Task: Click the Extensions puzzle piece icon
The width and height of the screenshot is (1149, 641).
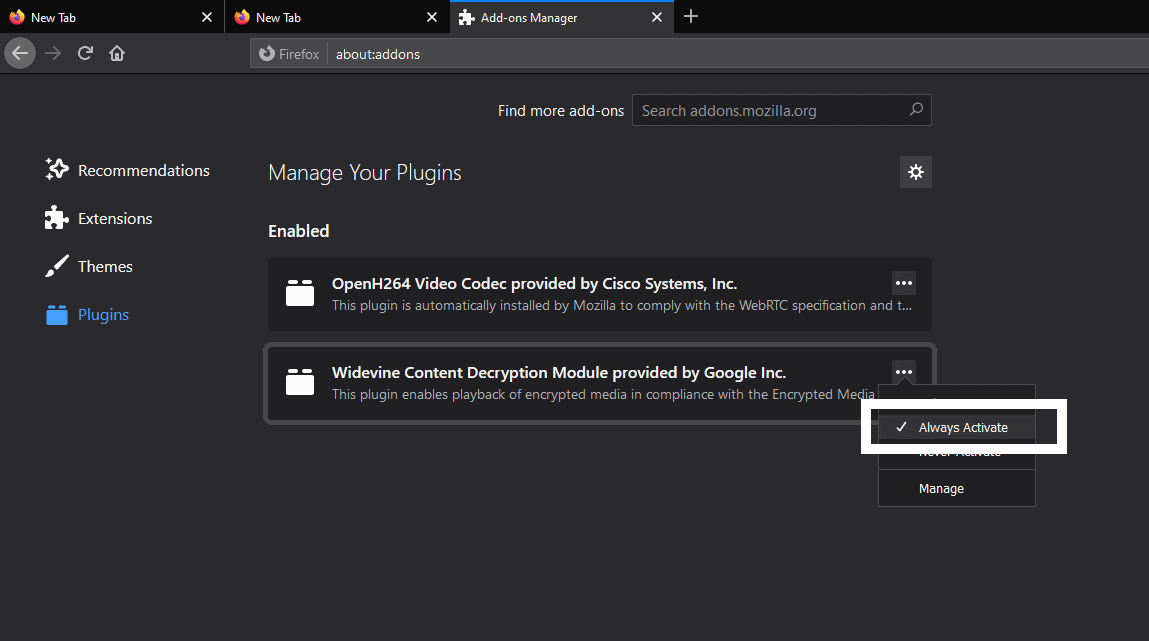Action: [x=56, y=218]
